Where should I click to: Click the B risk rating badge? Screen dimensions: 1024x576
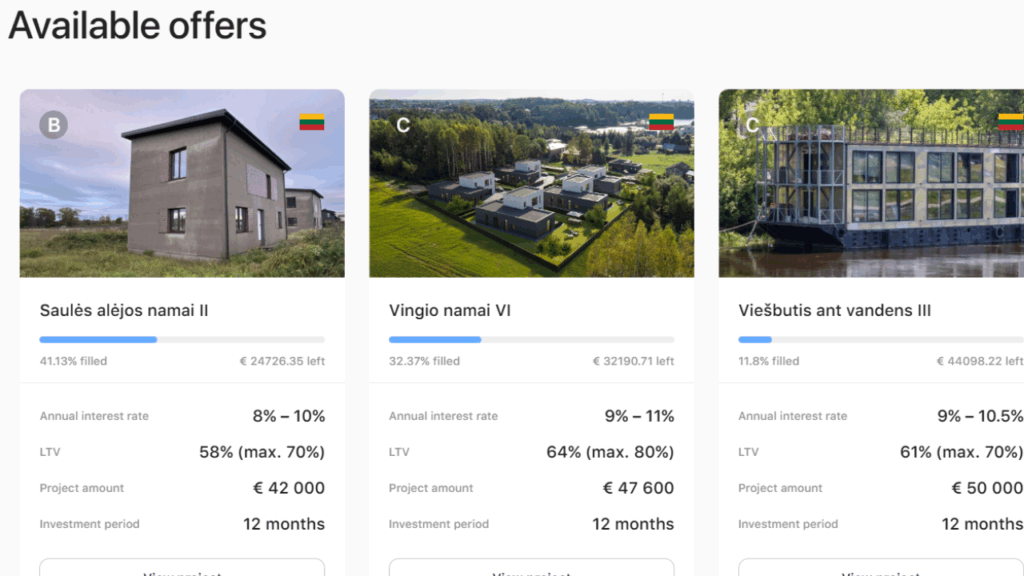(x=54, y=125)
